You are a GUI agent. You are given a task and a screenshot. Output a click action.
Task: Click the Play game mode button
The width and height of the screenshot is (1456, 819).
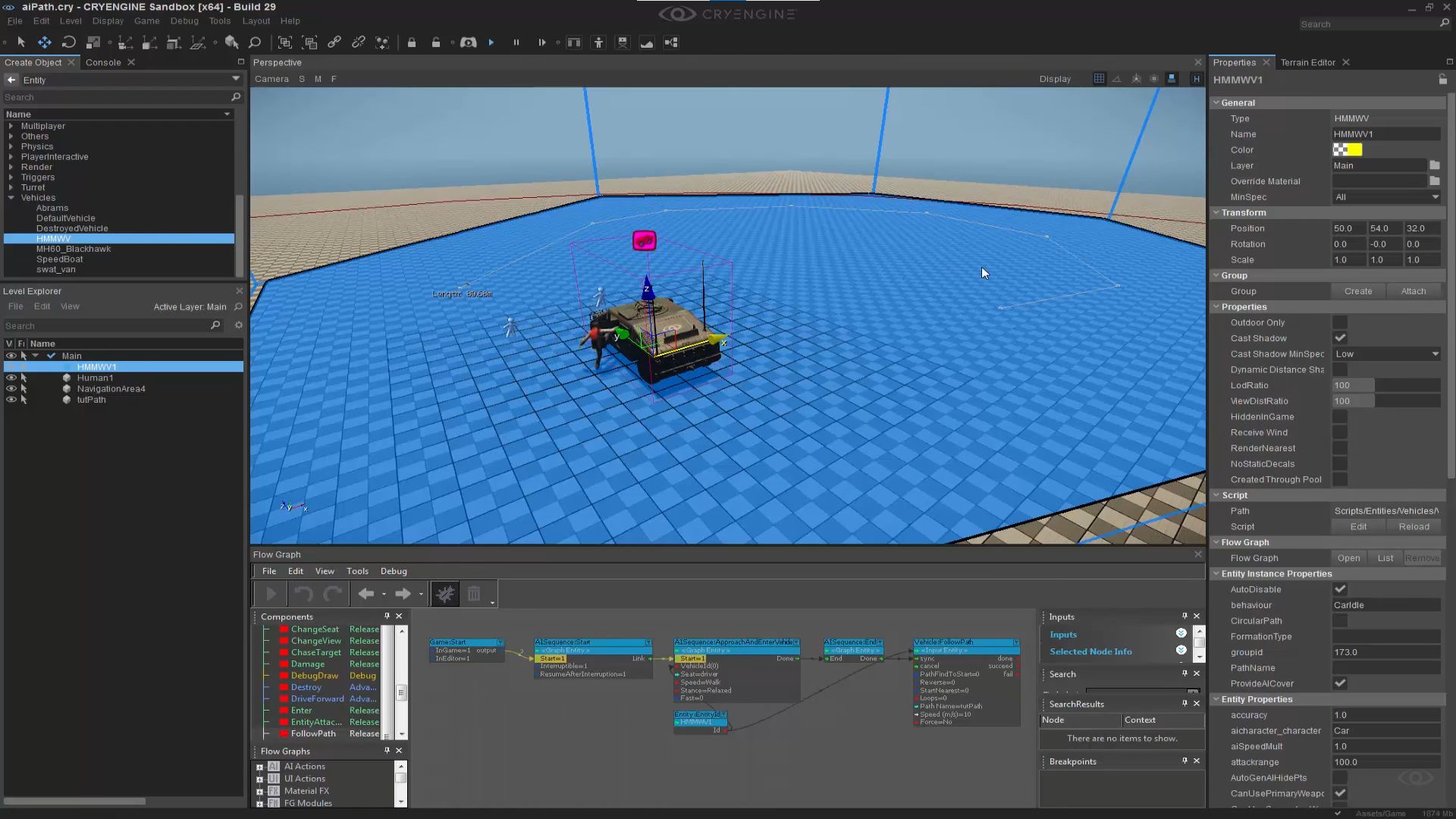(x=491, y=42)
